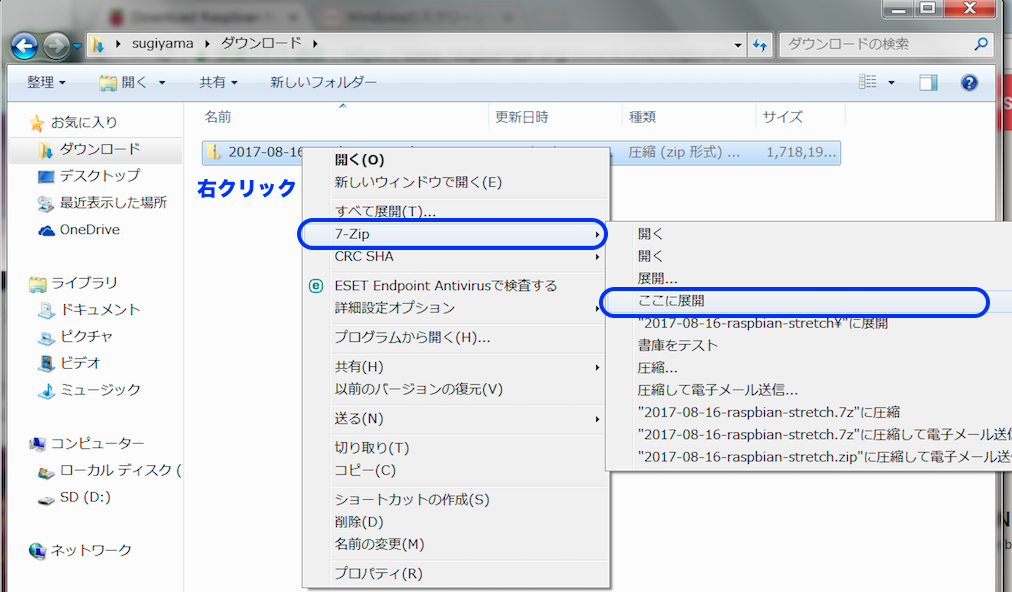The image size is (1012, 592).
Task: Toggle the preview pane icon
Action: [x=928, y=83]
